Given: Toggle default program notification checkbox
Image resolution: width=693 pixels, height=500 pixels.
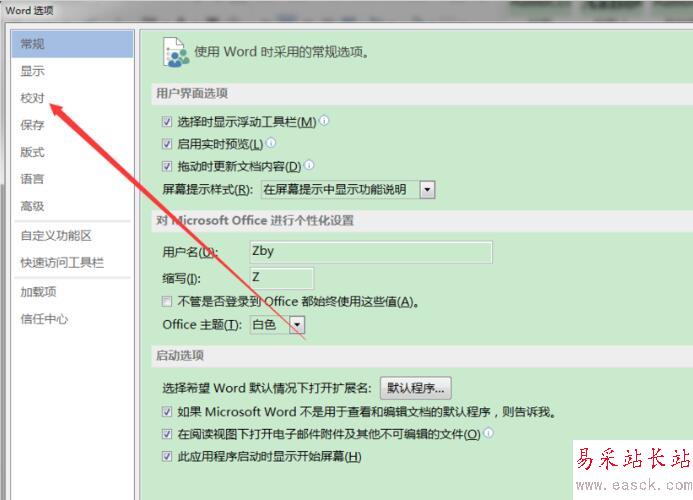Looking at the screenshot, I should coord(167,412).
